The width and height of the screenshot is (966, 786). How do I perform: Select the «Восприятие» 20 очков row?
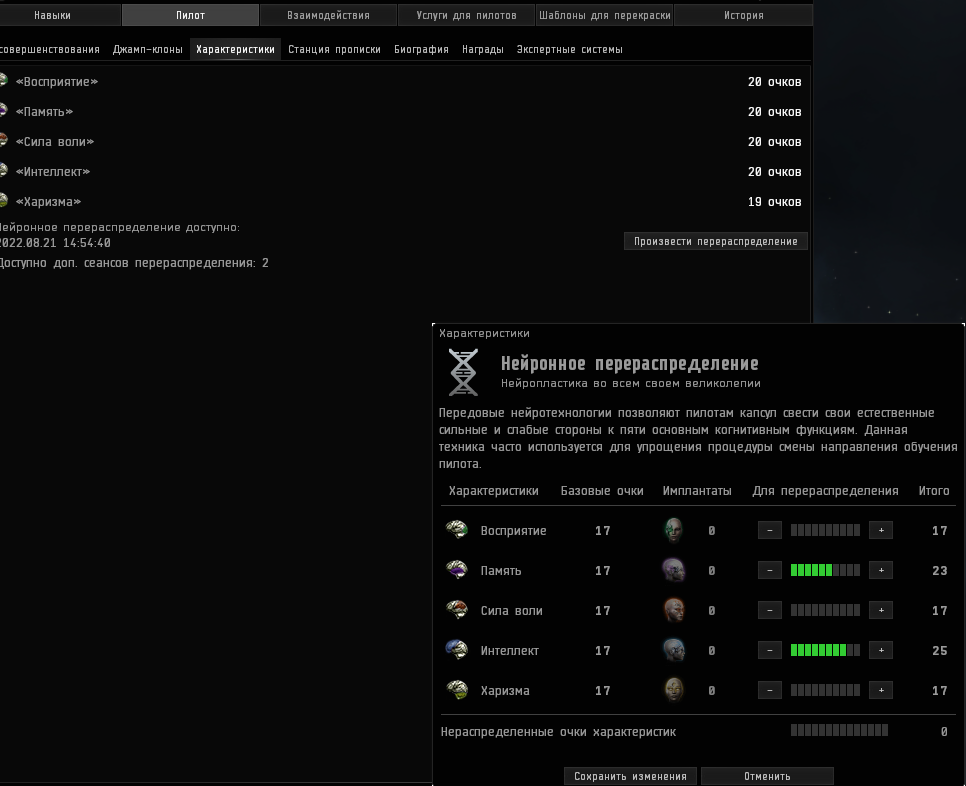point(404,82)
